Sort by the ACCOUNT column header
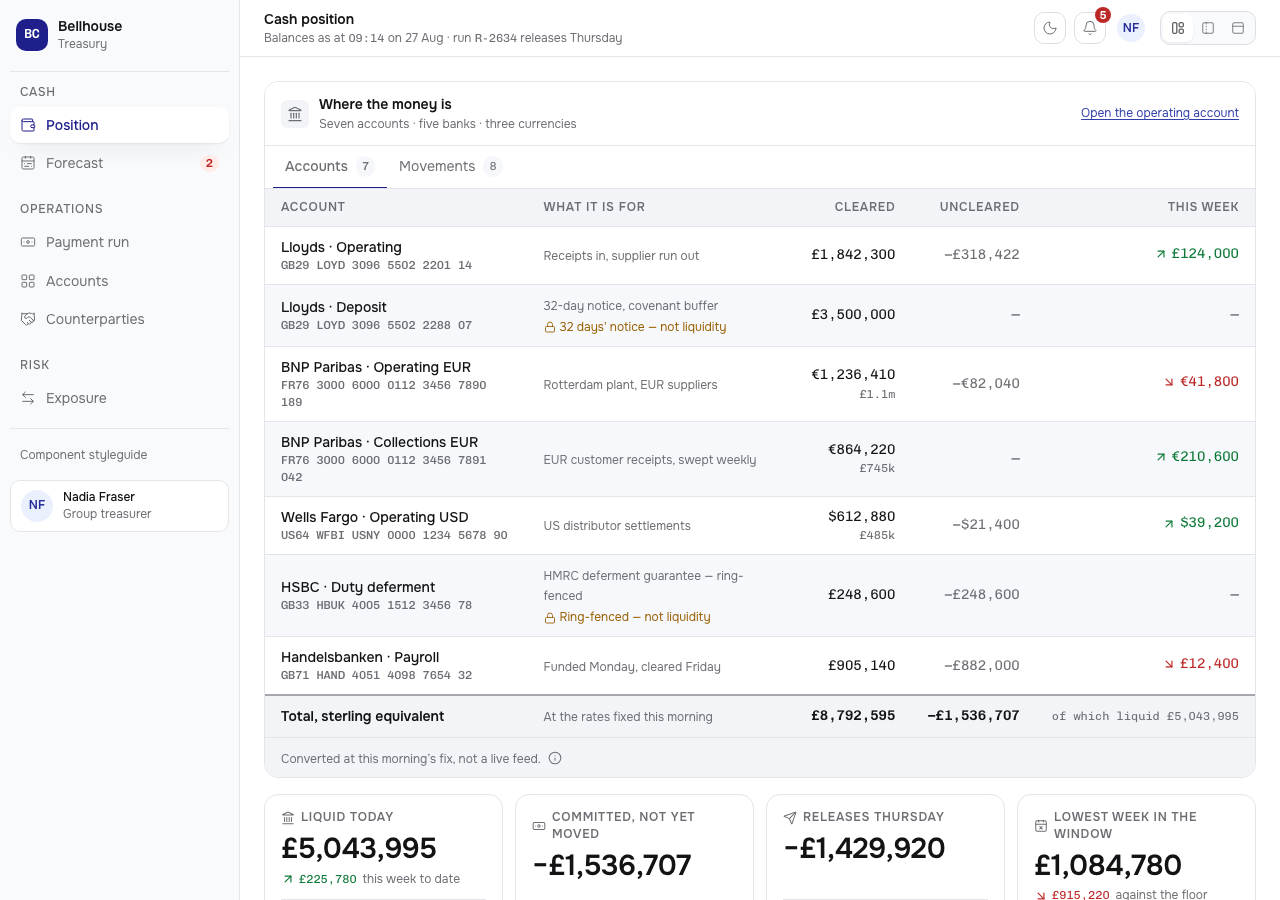Image resolution: width=1280 pixels, height=900 pixels. [313, 207]
